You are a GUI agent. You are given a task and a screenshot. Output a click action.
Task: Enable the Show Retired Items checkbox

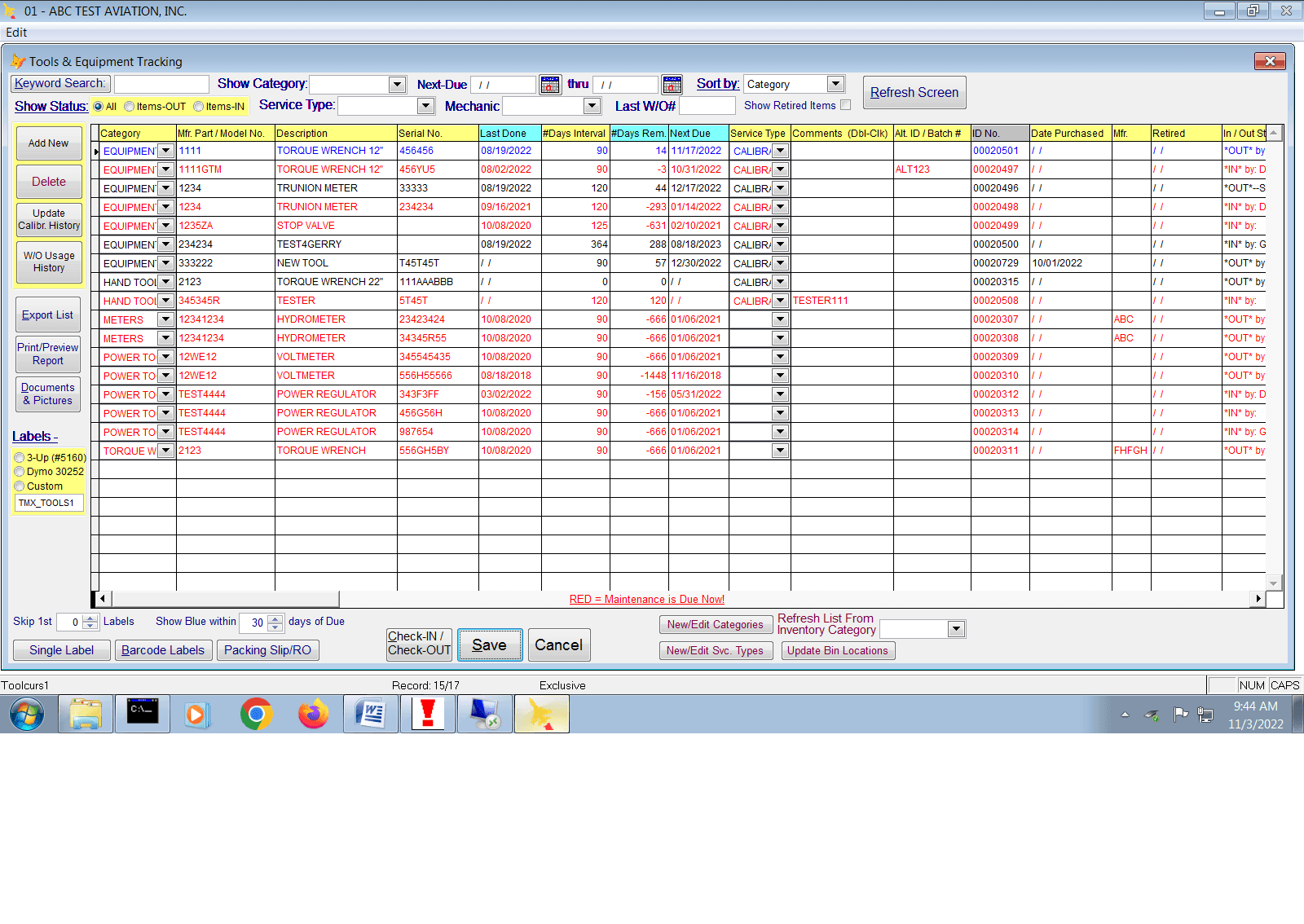click(846, 105)
